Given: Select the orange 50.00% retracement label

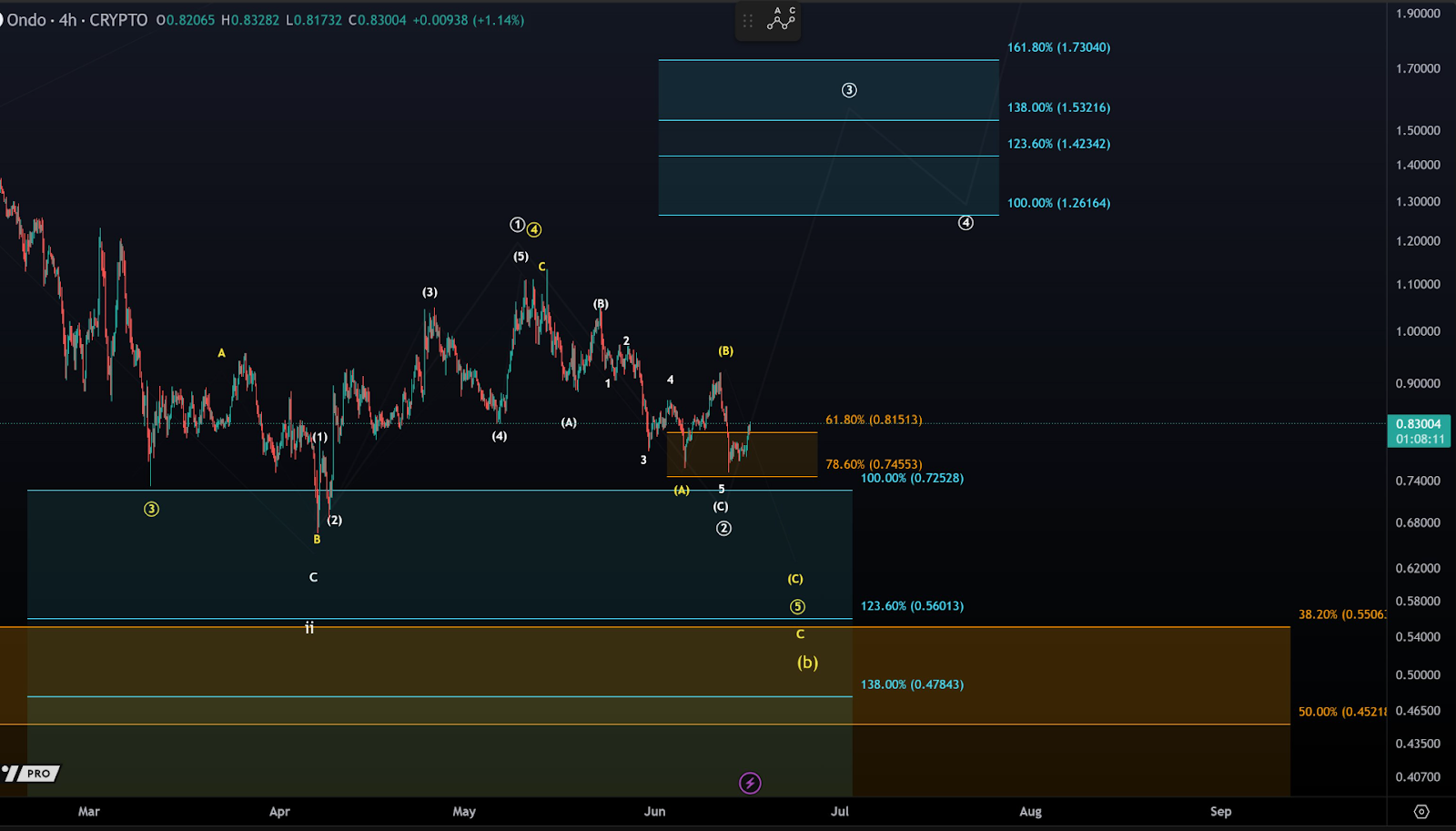Looking at the screenshot, I should [x=1342, y=712].
